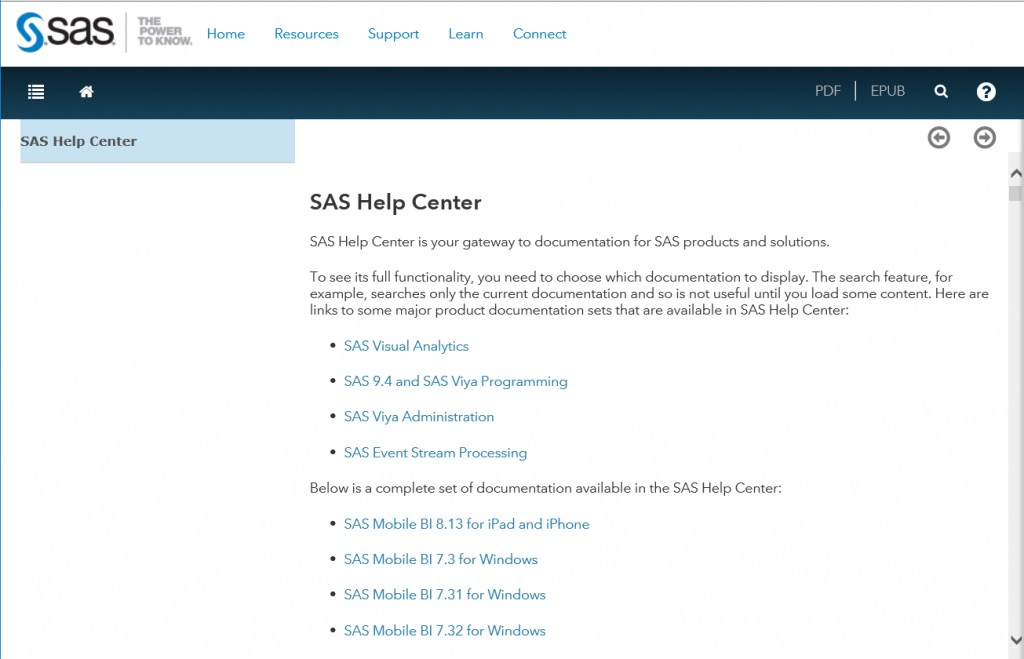This screenshot has height=659, width=1024.
Task: Select the Support menu item
Action: click(393, 34)
